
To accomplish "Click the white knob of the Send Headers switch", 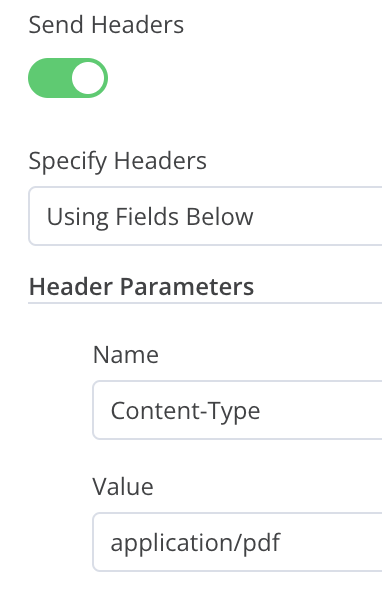I will click(x=88, y=78).
